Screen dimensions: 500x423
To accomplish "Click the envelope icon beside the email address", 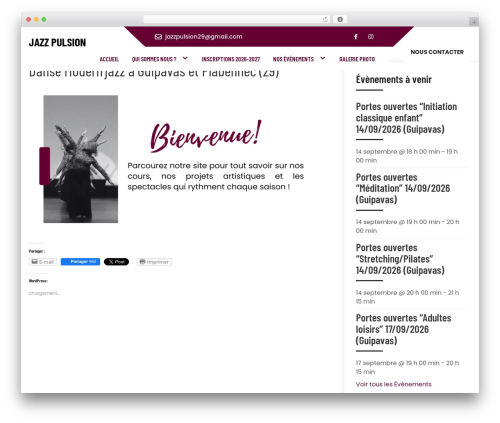I will 158,37.
